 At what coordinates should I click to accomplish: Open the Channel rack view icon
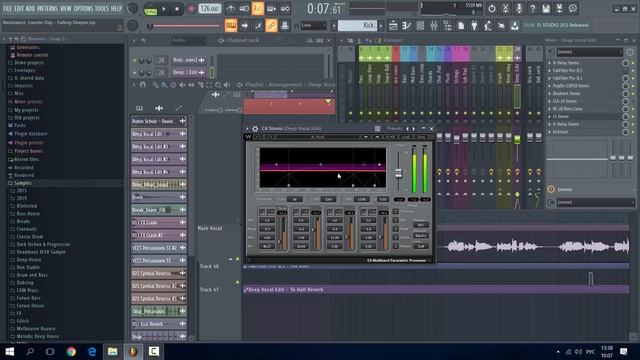tap(420, 26)
